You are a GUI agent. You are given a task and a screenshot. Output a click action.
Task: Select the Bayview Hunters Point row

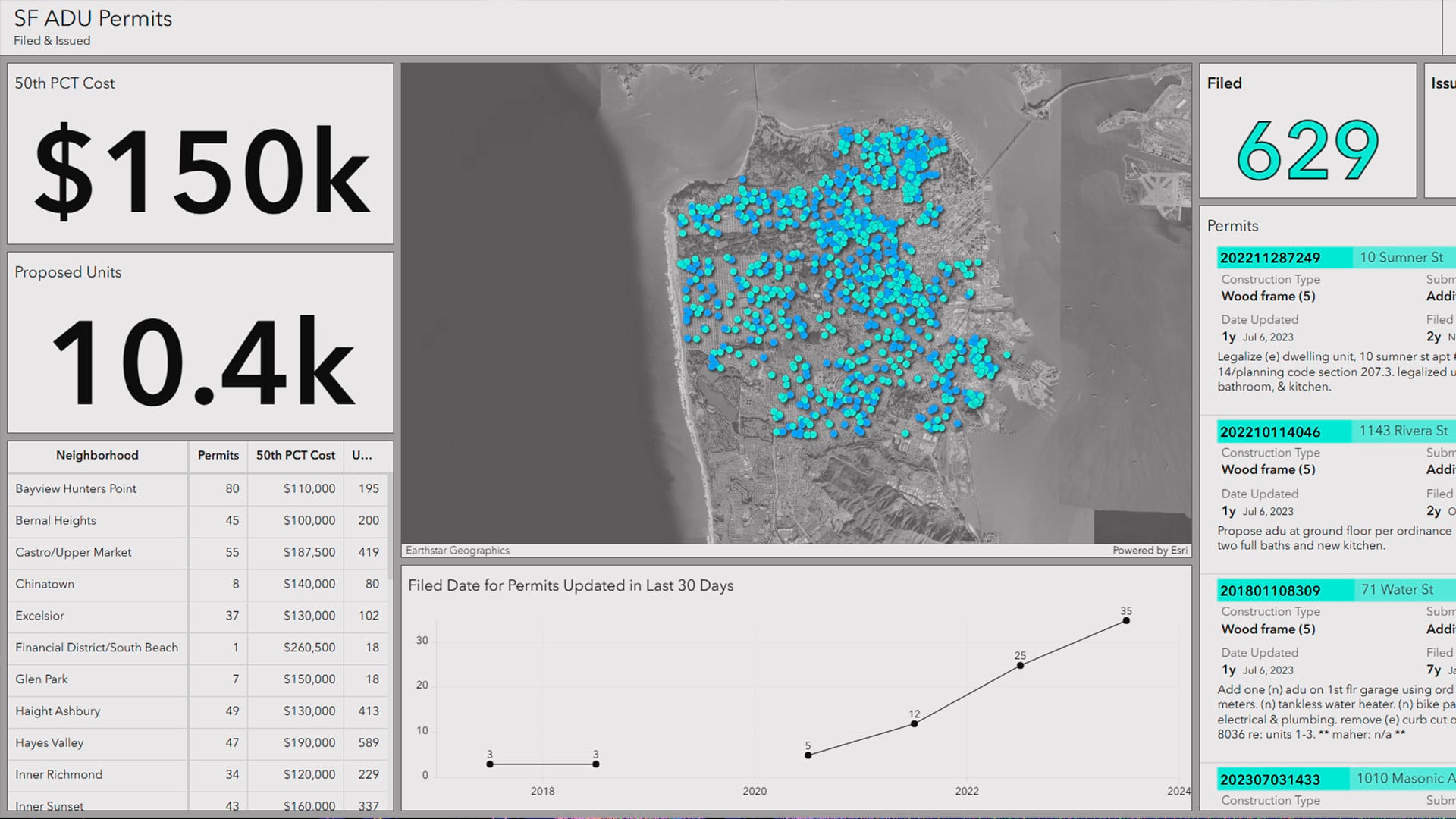point(76,489)
